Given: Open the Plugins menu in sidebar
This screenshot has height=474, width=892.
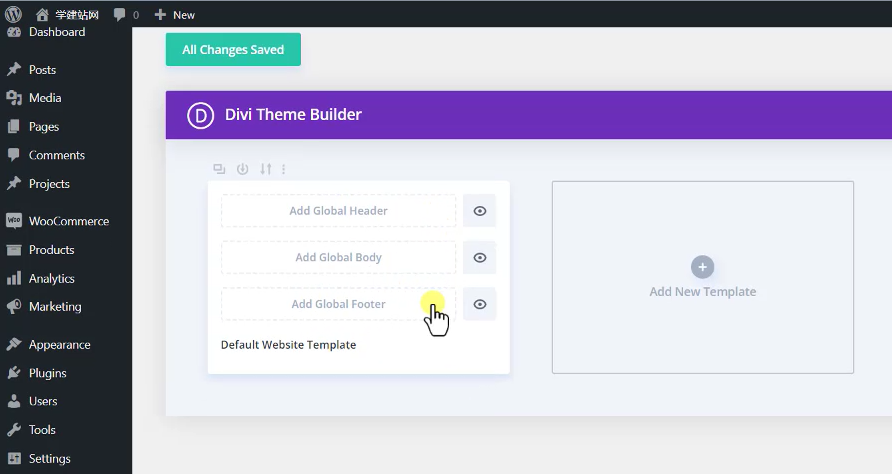Looking at the screenshot, I should (x=48, y=373).
